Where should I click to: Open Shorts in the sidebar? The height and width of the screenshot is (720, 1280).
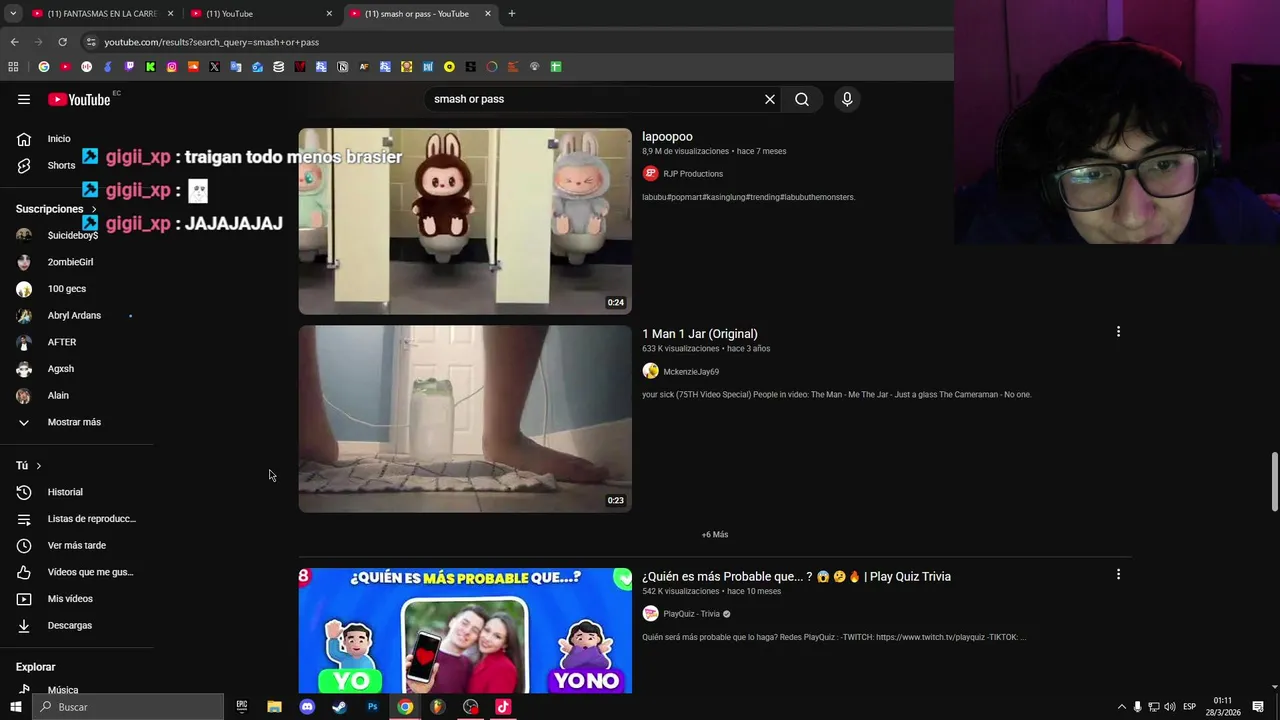coord(61,165)
